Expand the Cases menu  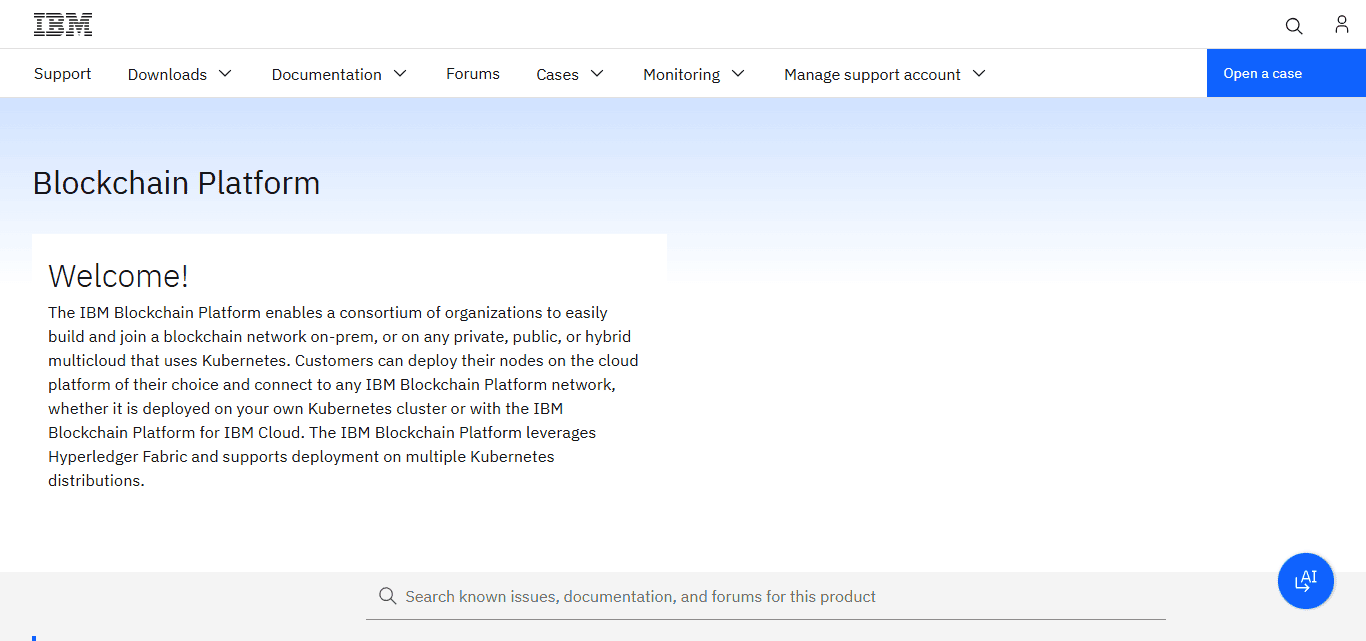click(x=570, y=74)
